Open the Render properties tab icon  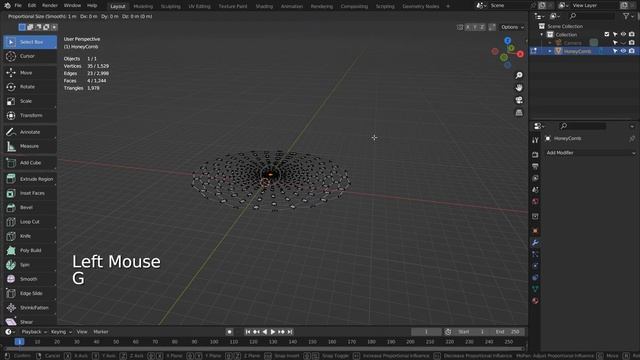[535, 155]
